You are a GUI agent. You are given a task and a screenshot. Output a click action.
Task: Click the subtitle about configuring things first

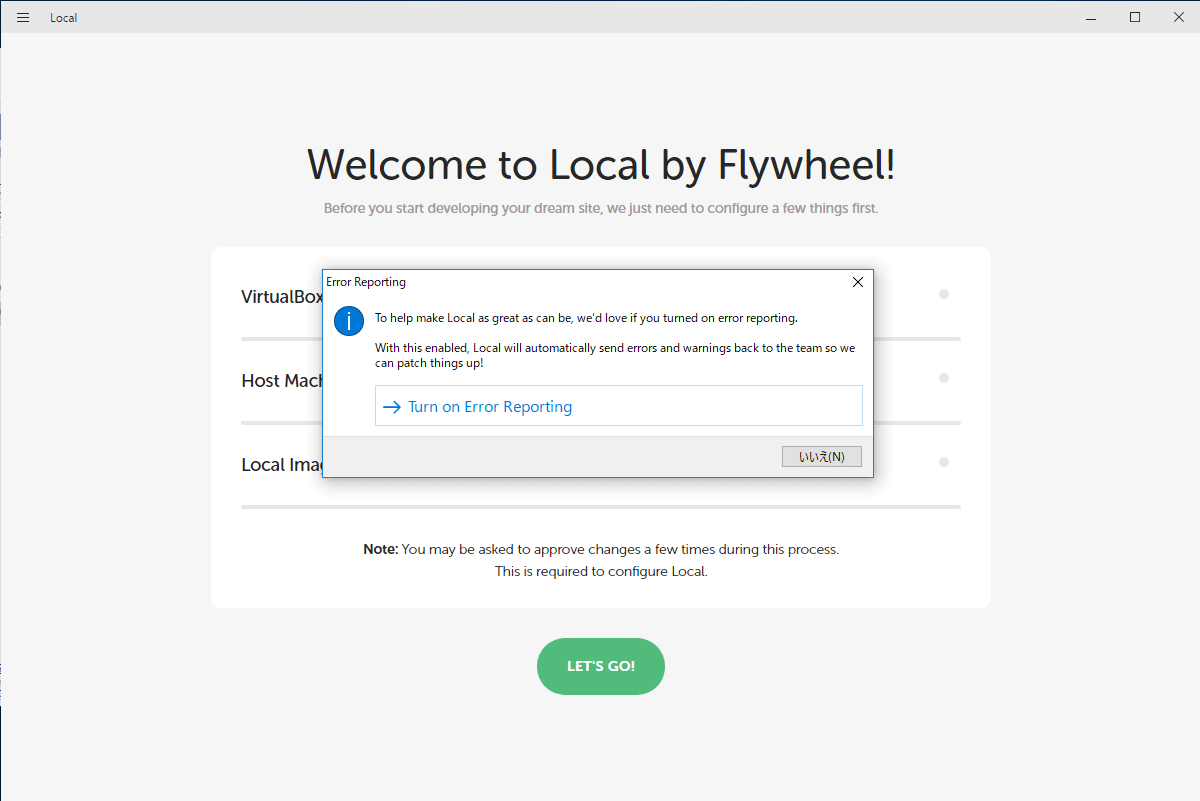coord(601,209)
